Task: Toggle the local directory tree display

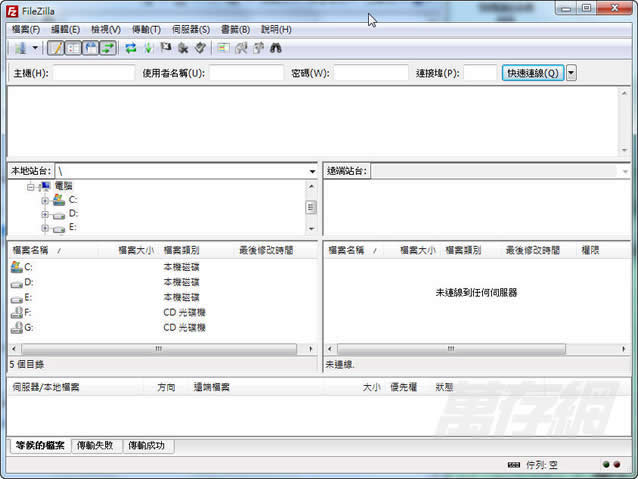Action: pyautogui.click(x=73, y=48)
